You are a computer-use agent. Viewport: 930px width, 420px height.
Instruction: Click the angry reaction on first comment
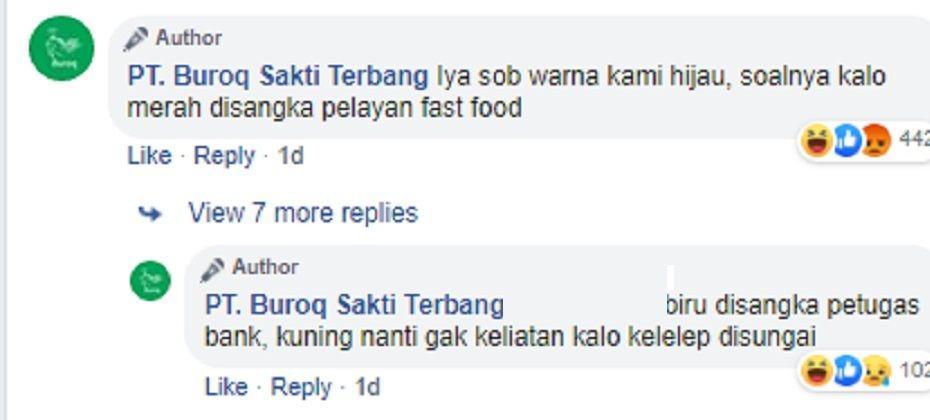(x=876, y=141)
